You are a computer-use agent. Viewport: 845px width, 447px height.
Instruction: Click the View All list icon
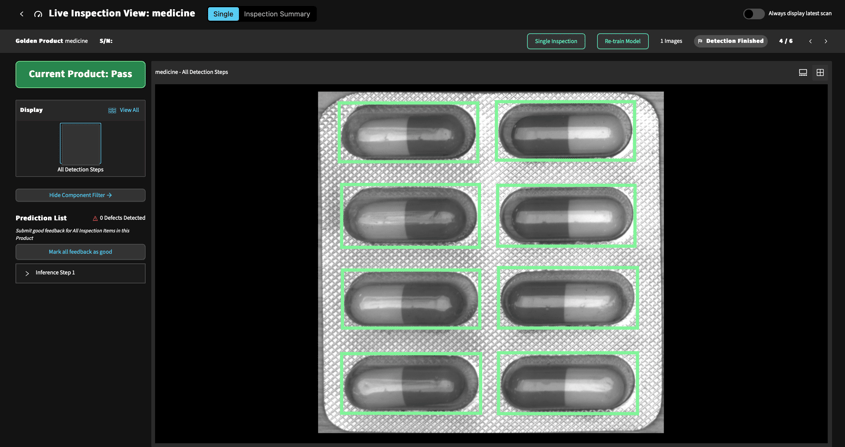pyautogui.click(x=112, y=110)
